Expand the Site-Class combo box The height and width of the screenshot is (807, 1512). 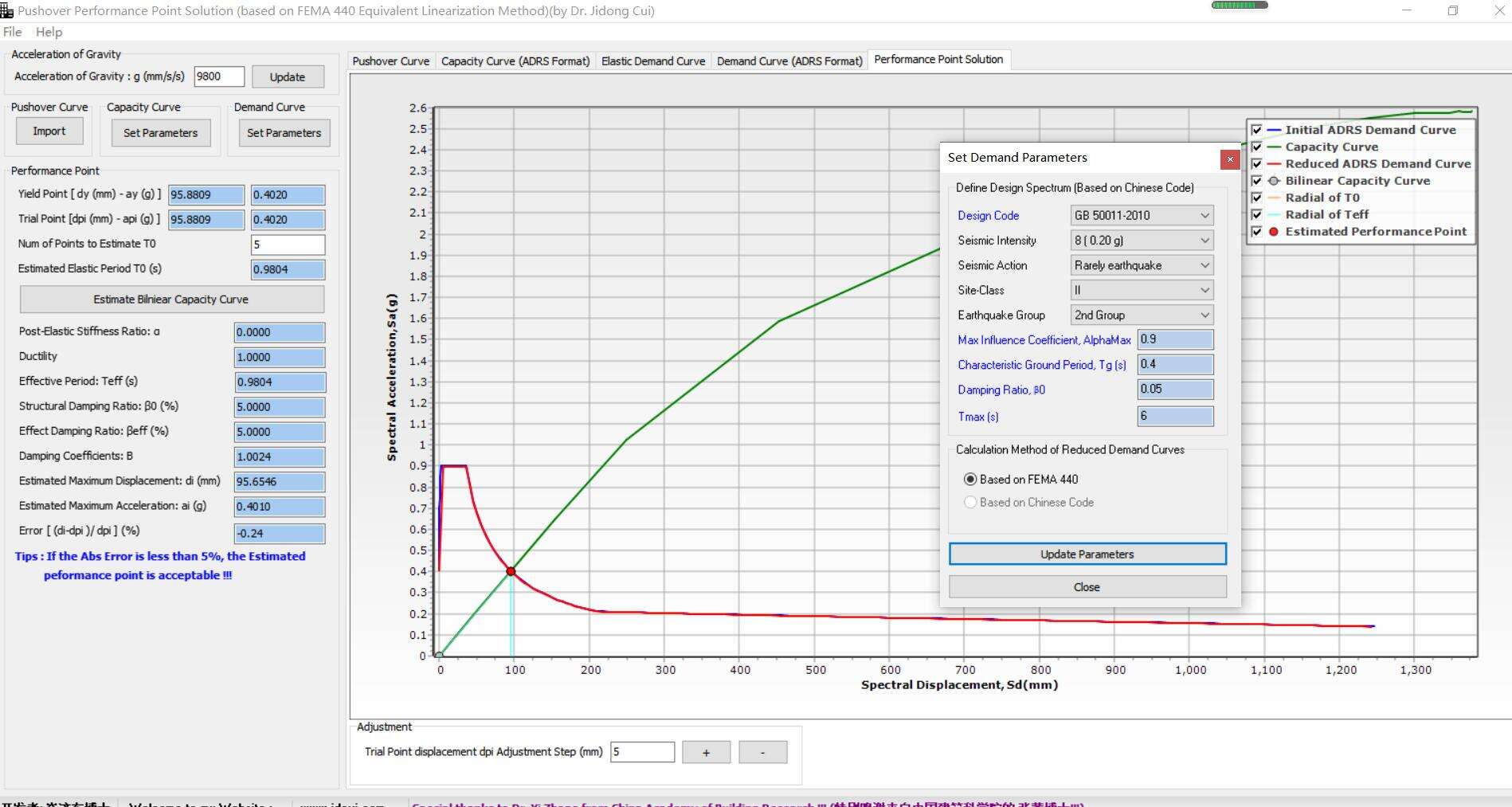pyautogui.click(x=1142, y=291)
